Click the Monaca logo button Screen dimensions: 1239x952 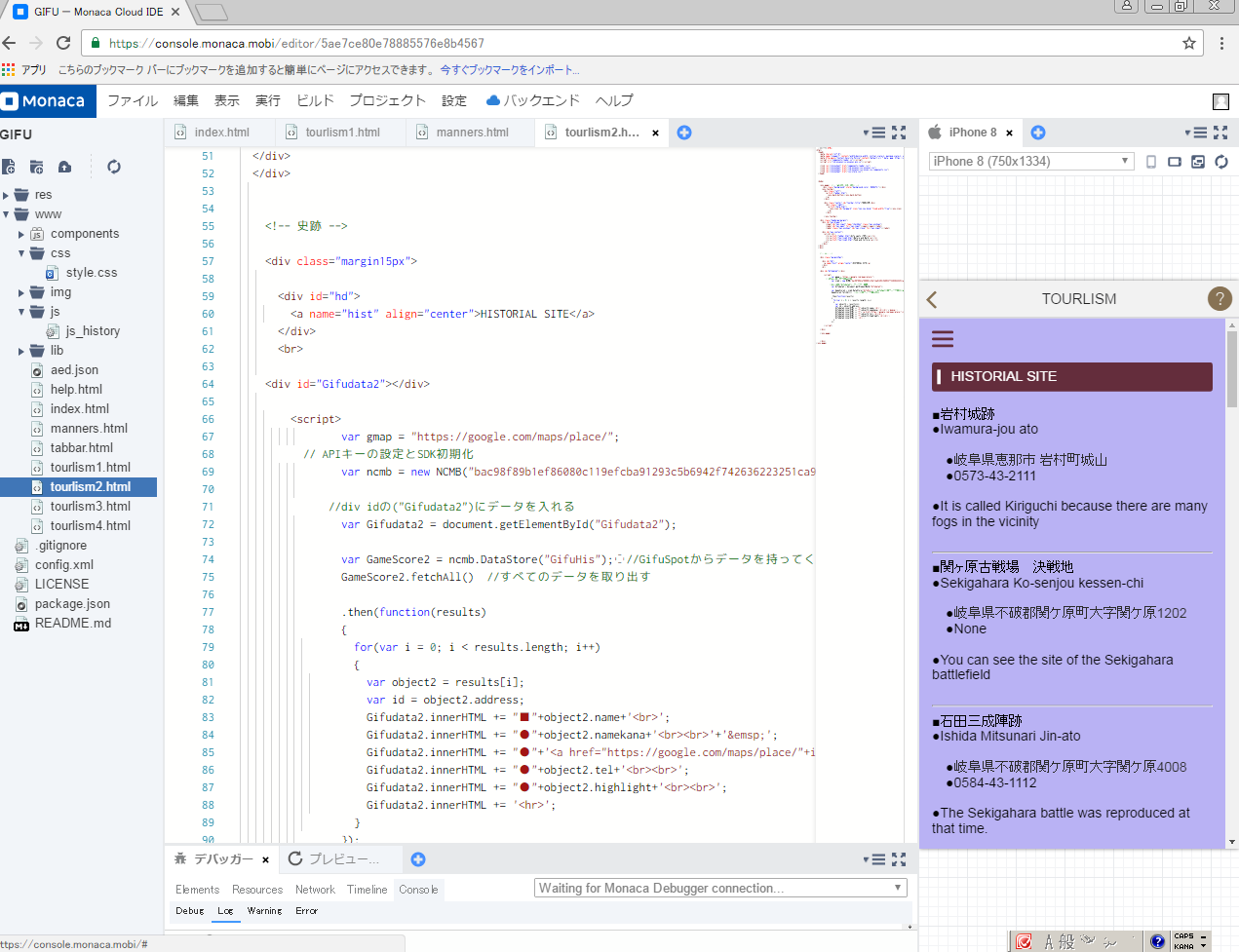48,100
